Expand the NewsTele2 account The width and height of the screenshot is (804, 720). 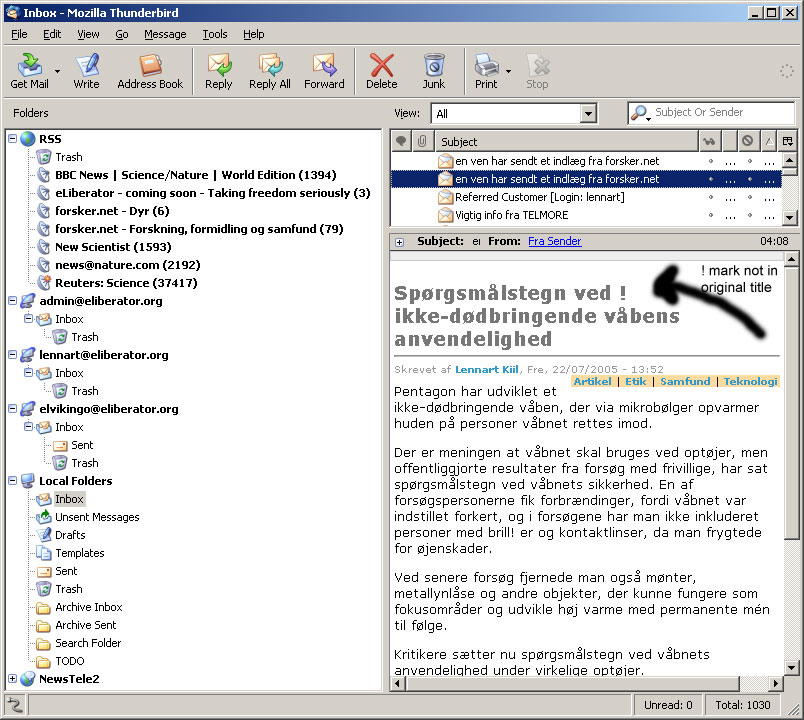point(13,679)
